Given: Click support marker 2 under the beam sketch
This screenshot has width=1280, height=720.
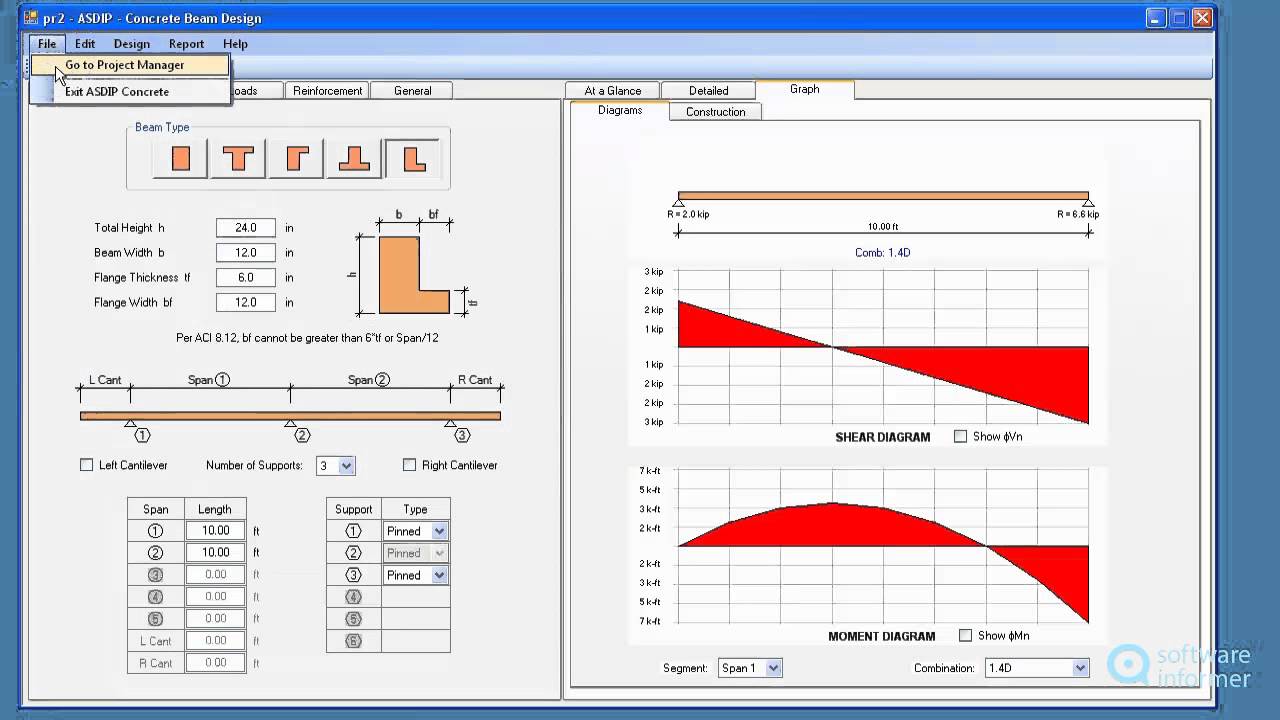Looking at the screenshot, I should [x=302, y=435].
